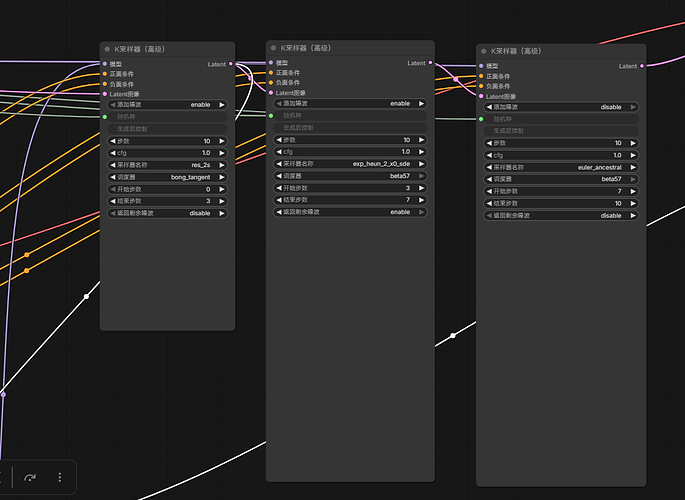Toggle 添加噪波 enable on the res_2s node

click(167, 105)
